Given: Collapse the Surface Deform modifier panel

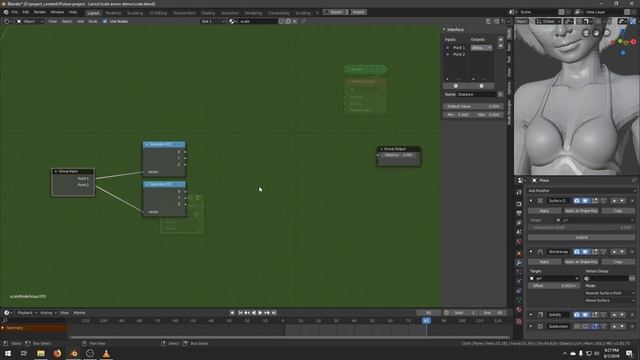Looking at the screenshot, I should coord(531,201).
